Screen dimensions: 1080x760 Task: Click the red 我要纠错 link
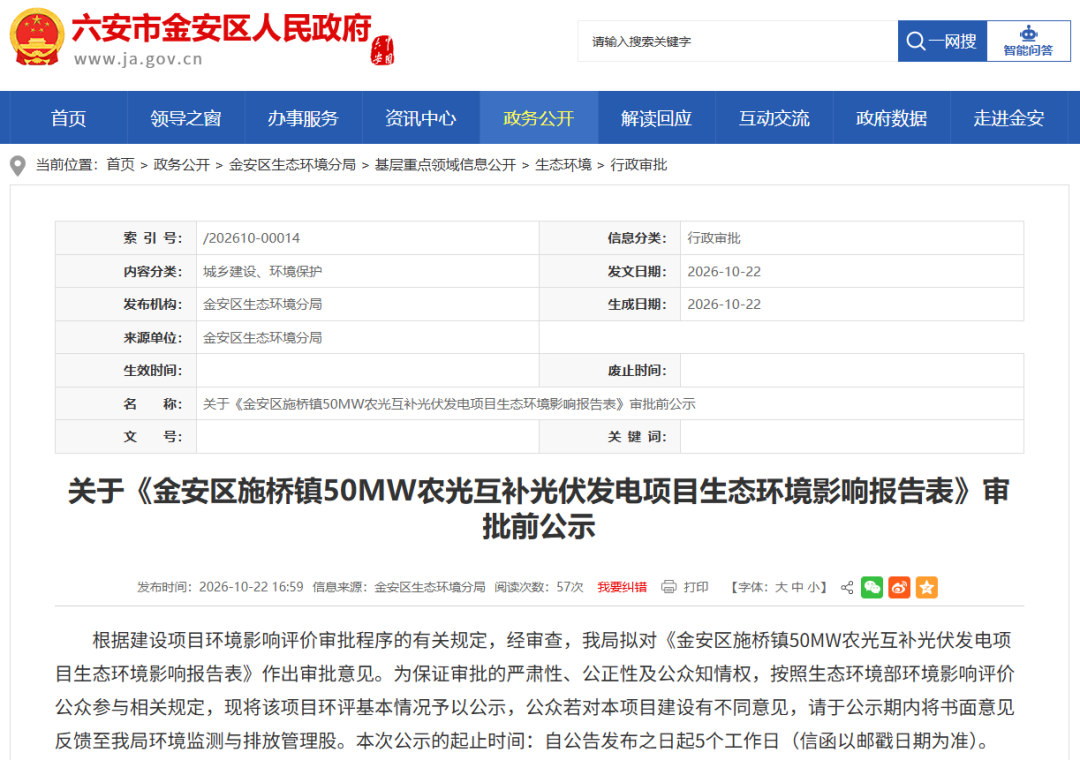[622, 587]
